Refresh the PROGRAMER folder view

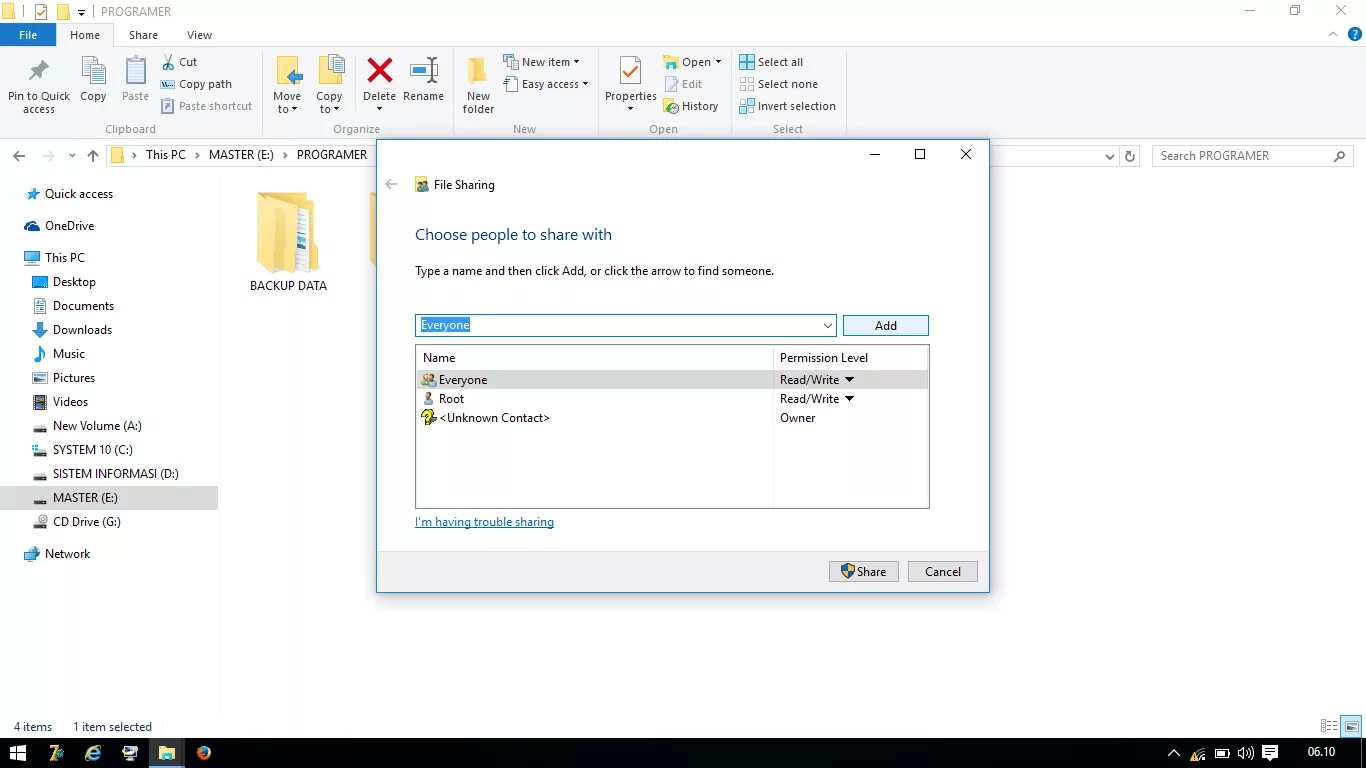(1130, 156)
